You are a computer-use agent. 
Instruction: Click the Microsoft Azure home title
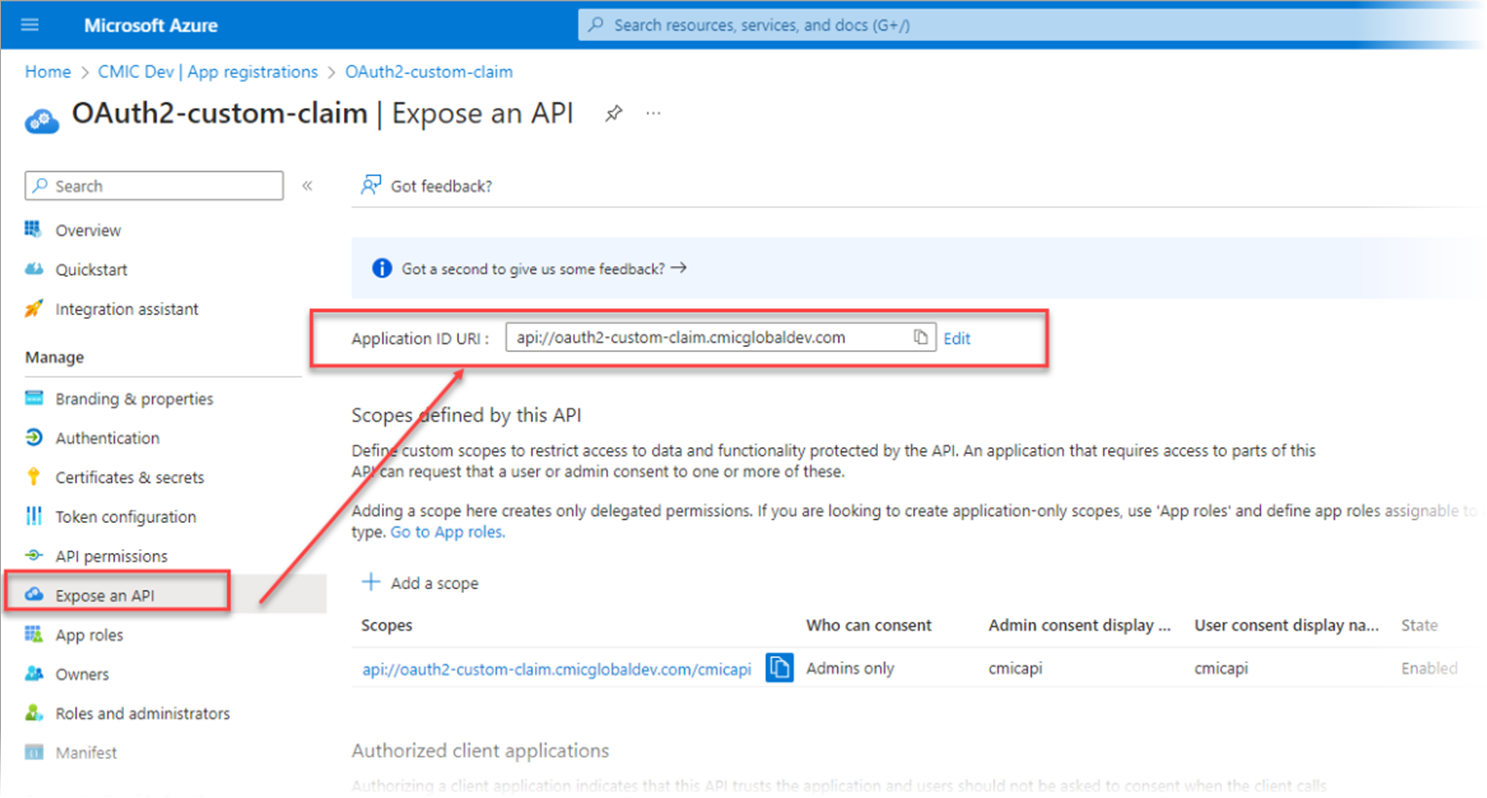coord(151,25)
